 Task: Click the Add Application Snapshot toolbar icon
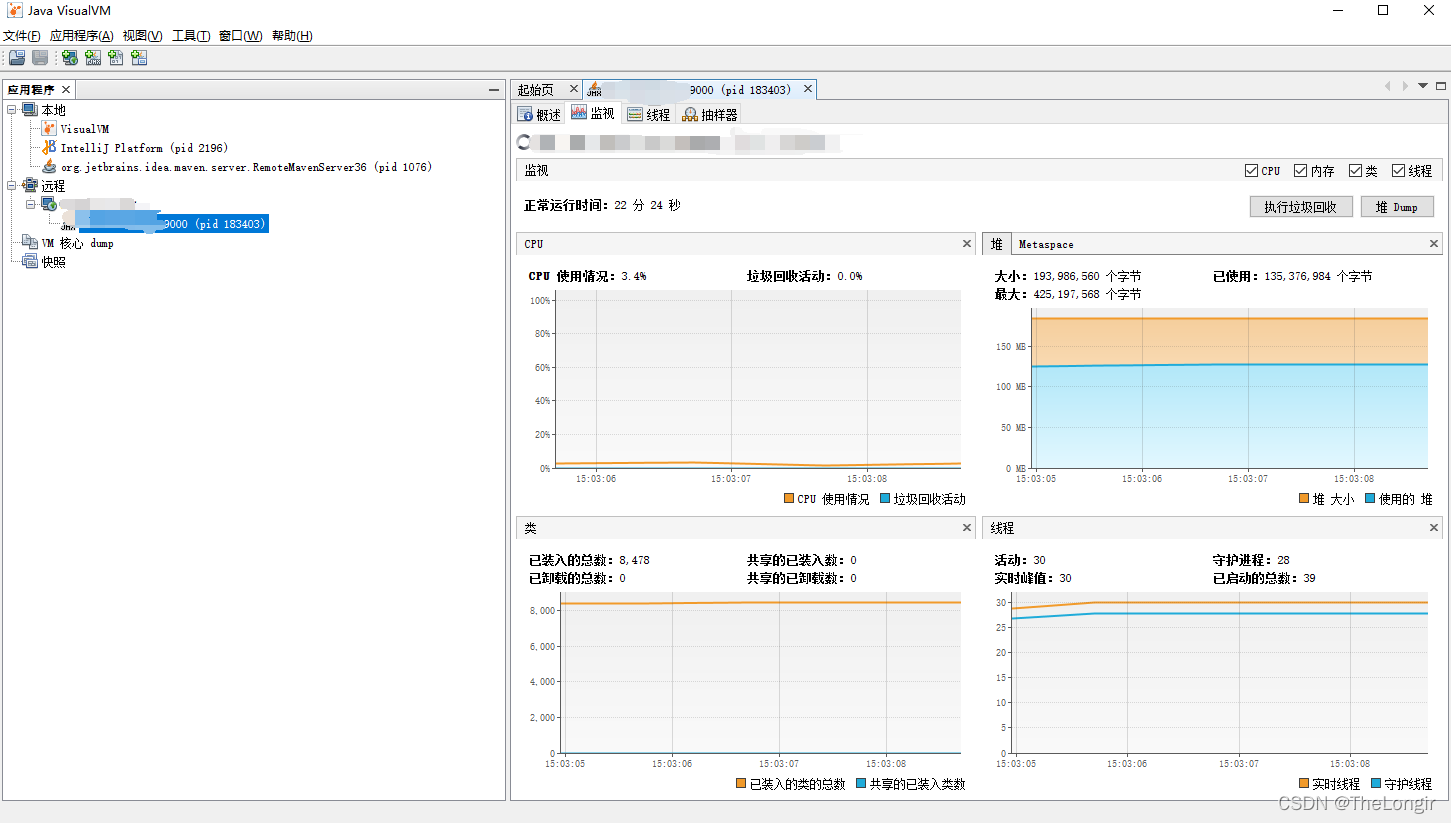click(139, 58)
